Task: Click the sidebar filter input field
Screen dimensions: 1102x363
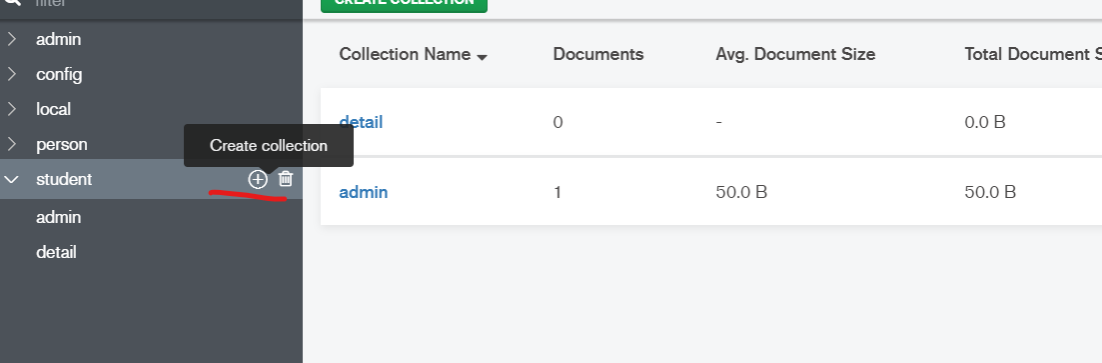Action: tap(165, 4)
